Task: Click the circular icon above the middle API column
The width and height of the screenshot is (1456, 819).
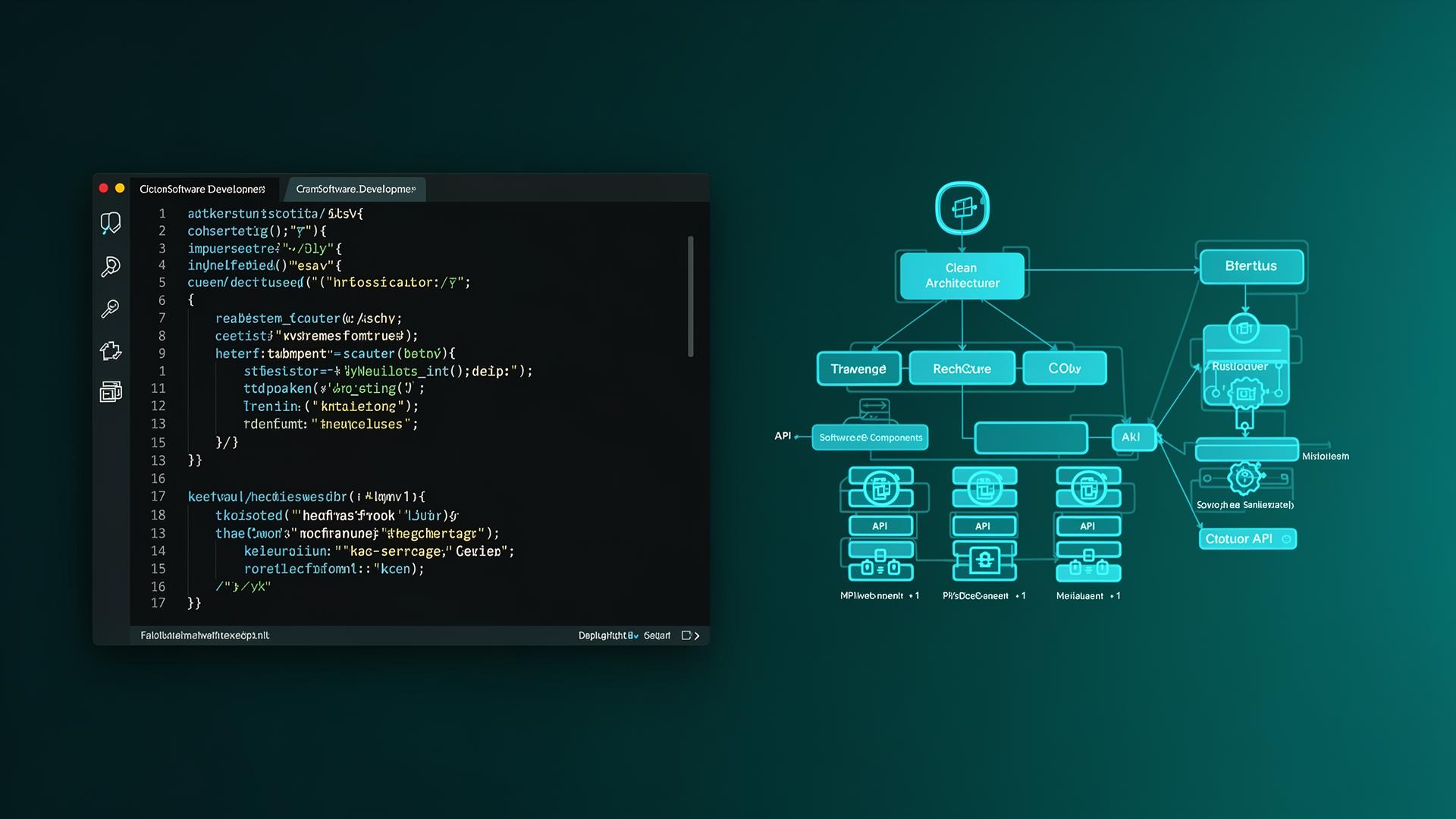Action: 984,488
